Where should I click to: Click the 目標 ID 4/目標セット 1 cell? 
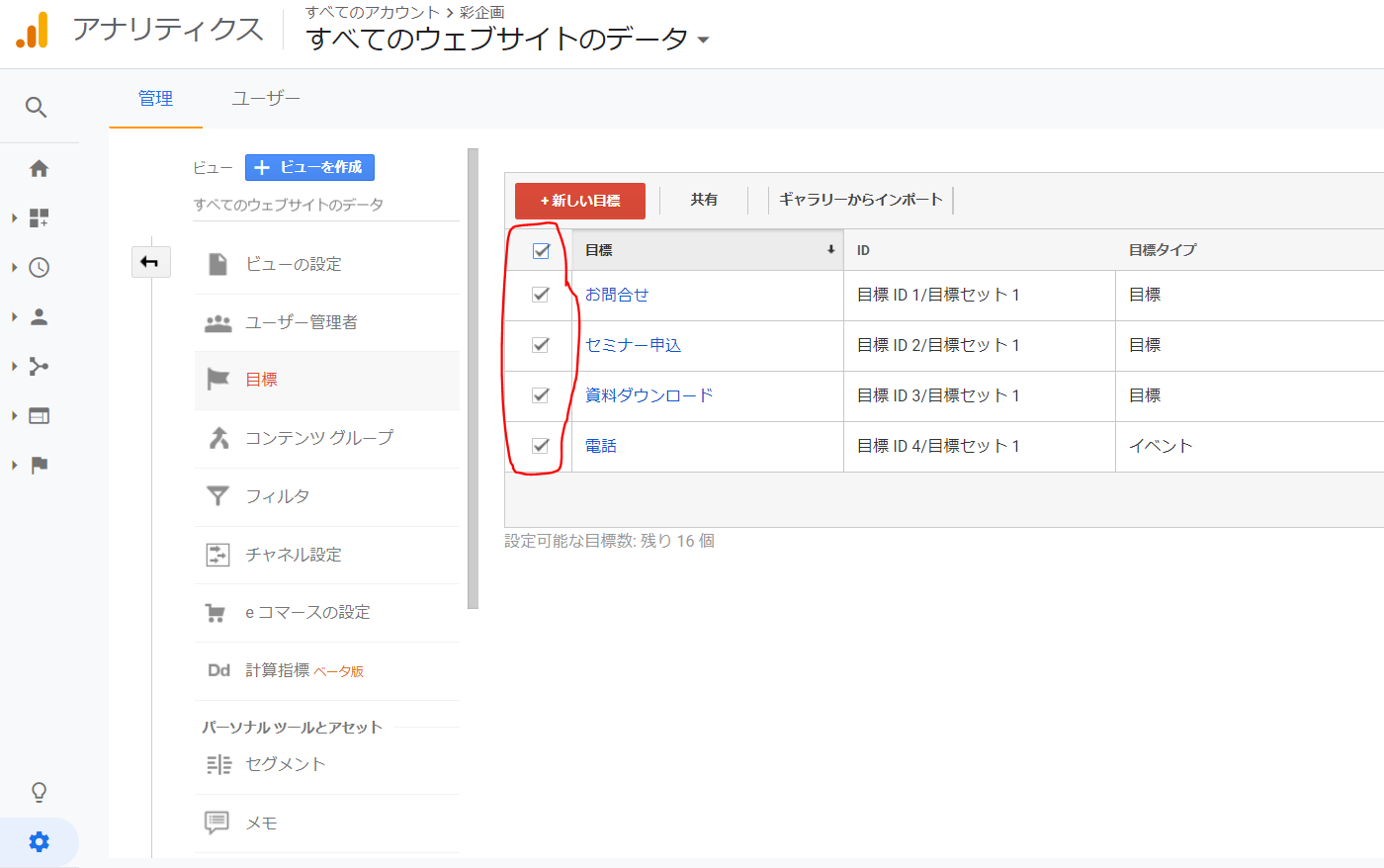click(980, 447)
